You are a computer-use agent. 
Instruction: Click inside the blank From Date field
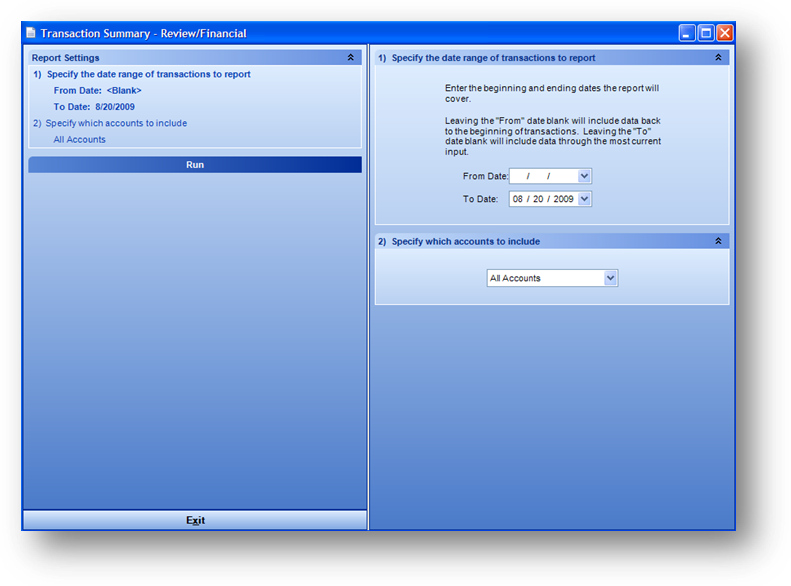click(x=542, y=176)
